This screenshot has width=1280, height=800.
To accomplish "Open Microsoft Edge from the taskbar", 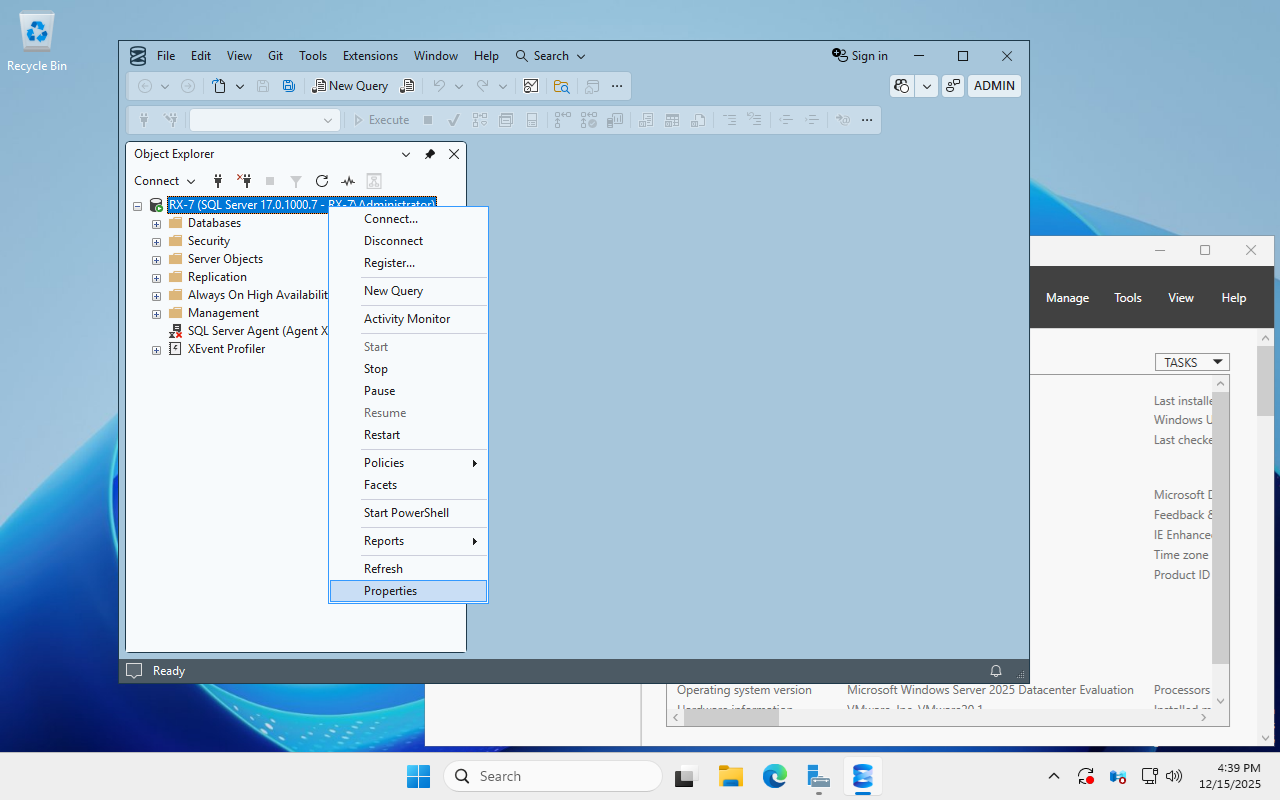I will coord(775,776).
